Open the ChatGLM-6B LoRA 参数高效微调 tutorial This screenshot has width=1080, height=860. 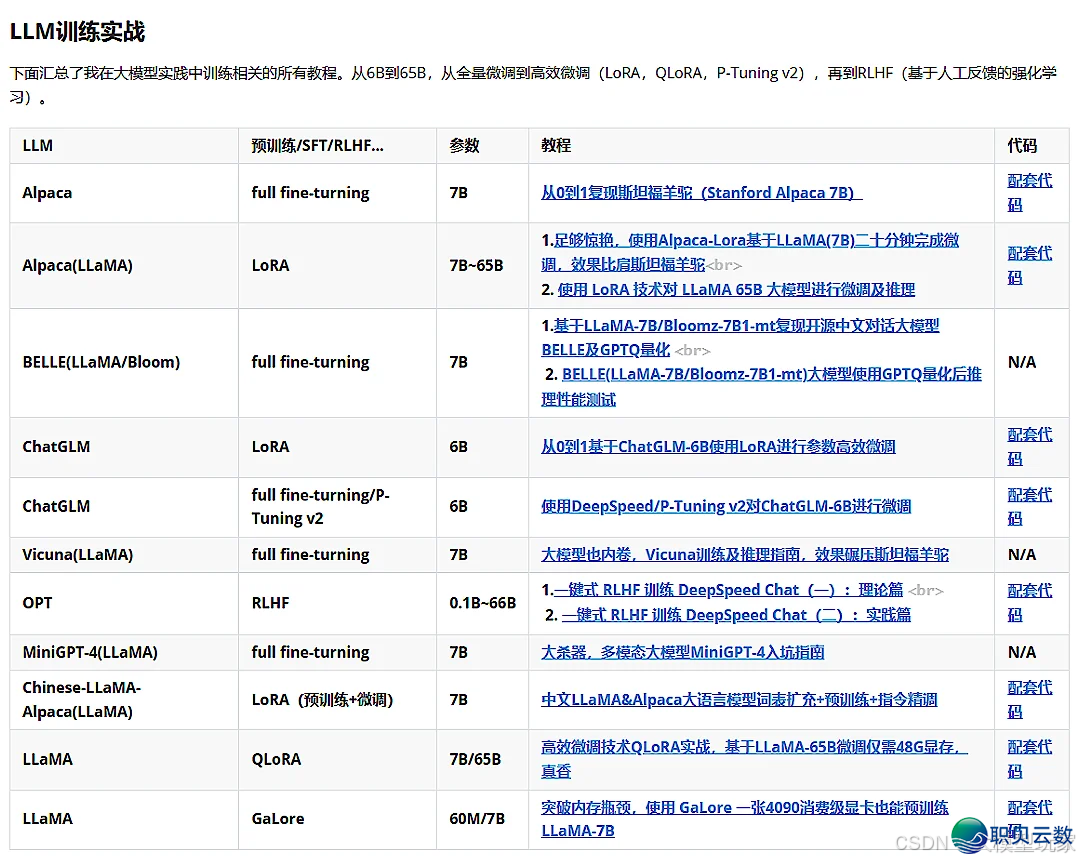720,446
